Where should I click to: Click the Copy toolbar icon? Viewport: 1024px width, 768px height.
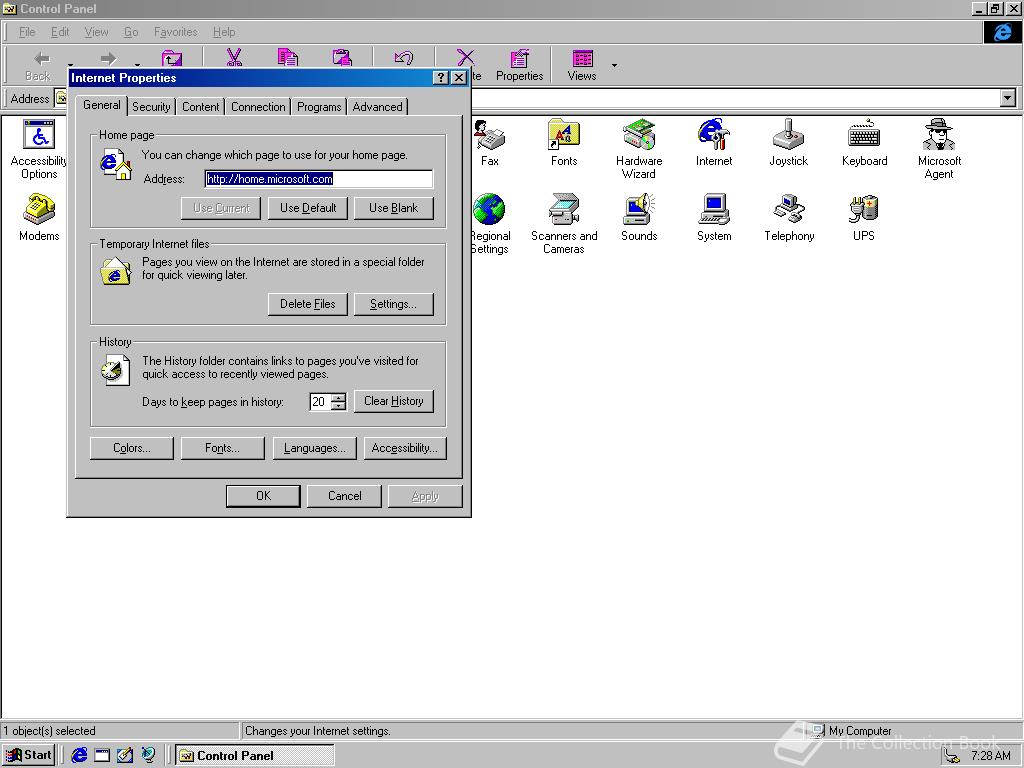(x=287, y=57)
